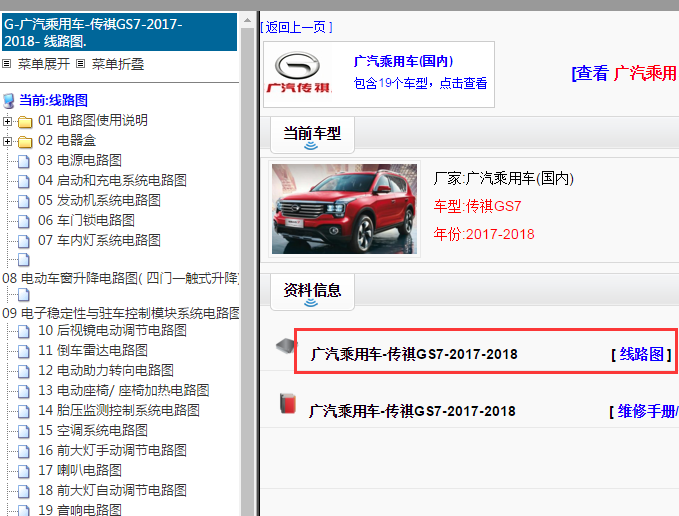Click page icon of 16 前大灯手动调节电路图
The width and height of the screenshot is (679, 516).
click(x=24, y=451)
